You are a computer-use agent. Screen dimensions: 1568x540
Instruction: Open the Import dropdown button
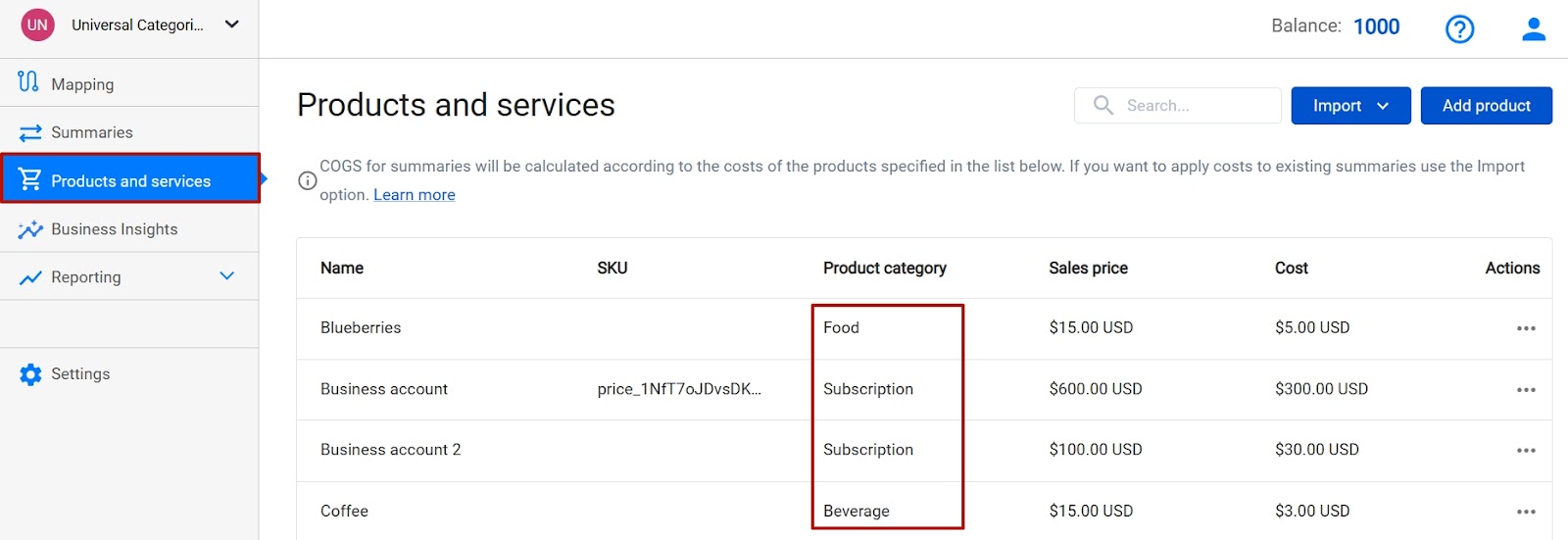coord(1350,106)
